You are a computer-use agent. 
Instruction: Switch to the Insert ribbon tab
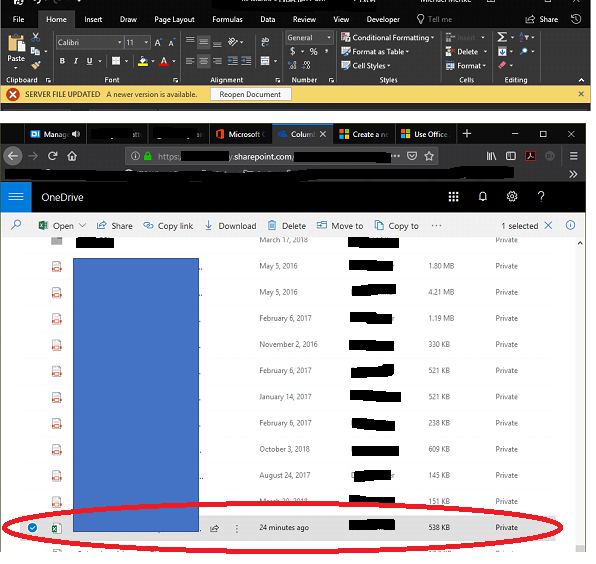[x=93, y=19]
